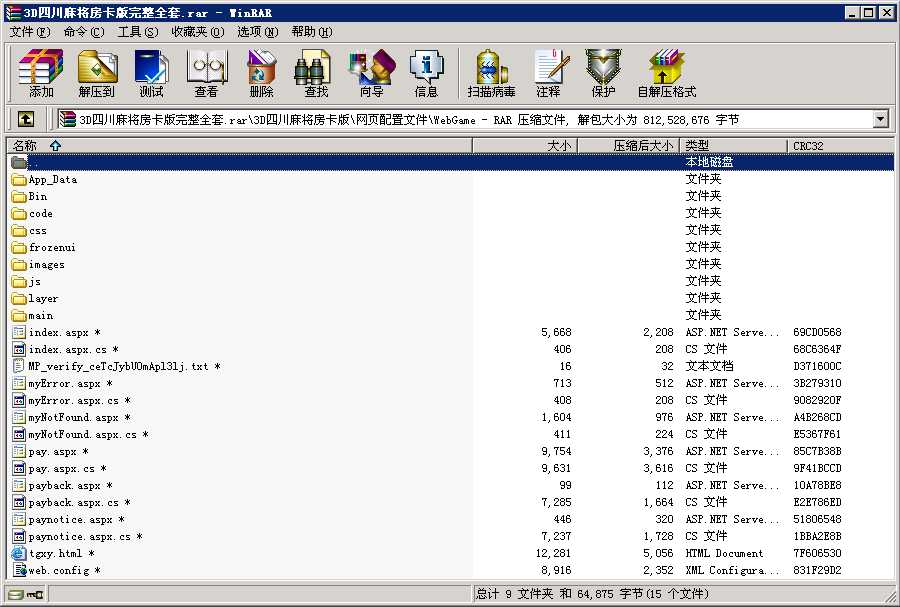Click the Add (添加) toolbar icon

click(40, 73)
